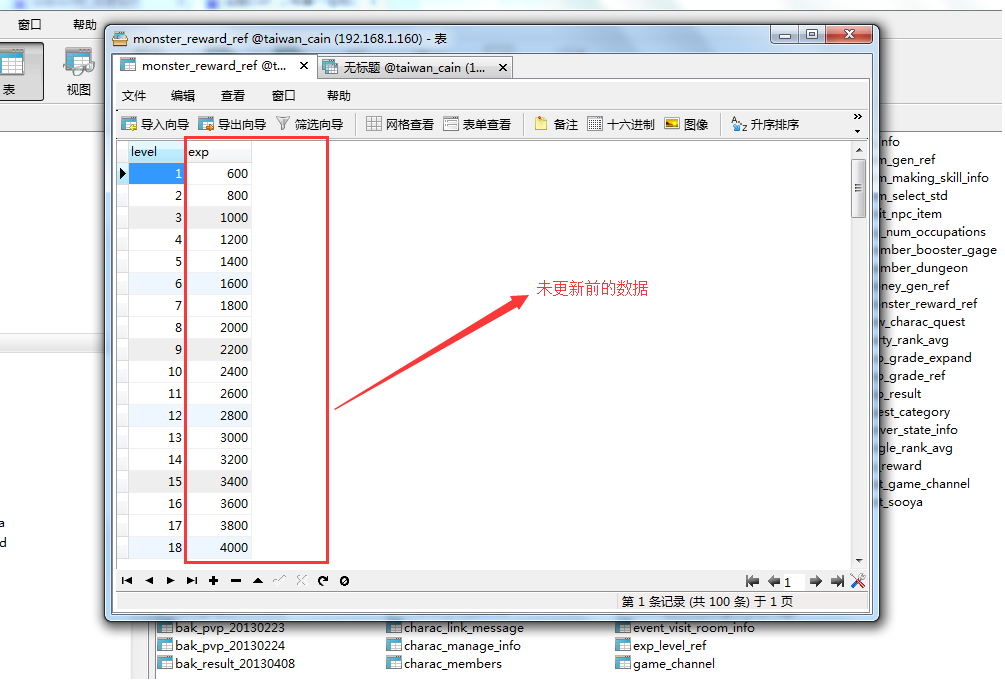Go to next page arrow
The height and width of the screenshot is (695, 1005).
pos(815,582)
